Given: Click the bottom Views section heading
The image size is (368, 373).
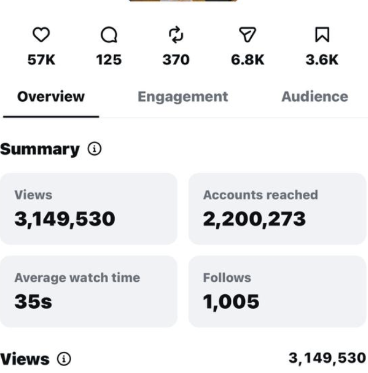Looking at the screenshot, I should [25, 359].
